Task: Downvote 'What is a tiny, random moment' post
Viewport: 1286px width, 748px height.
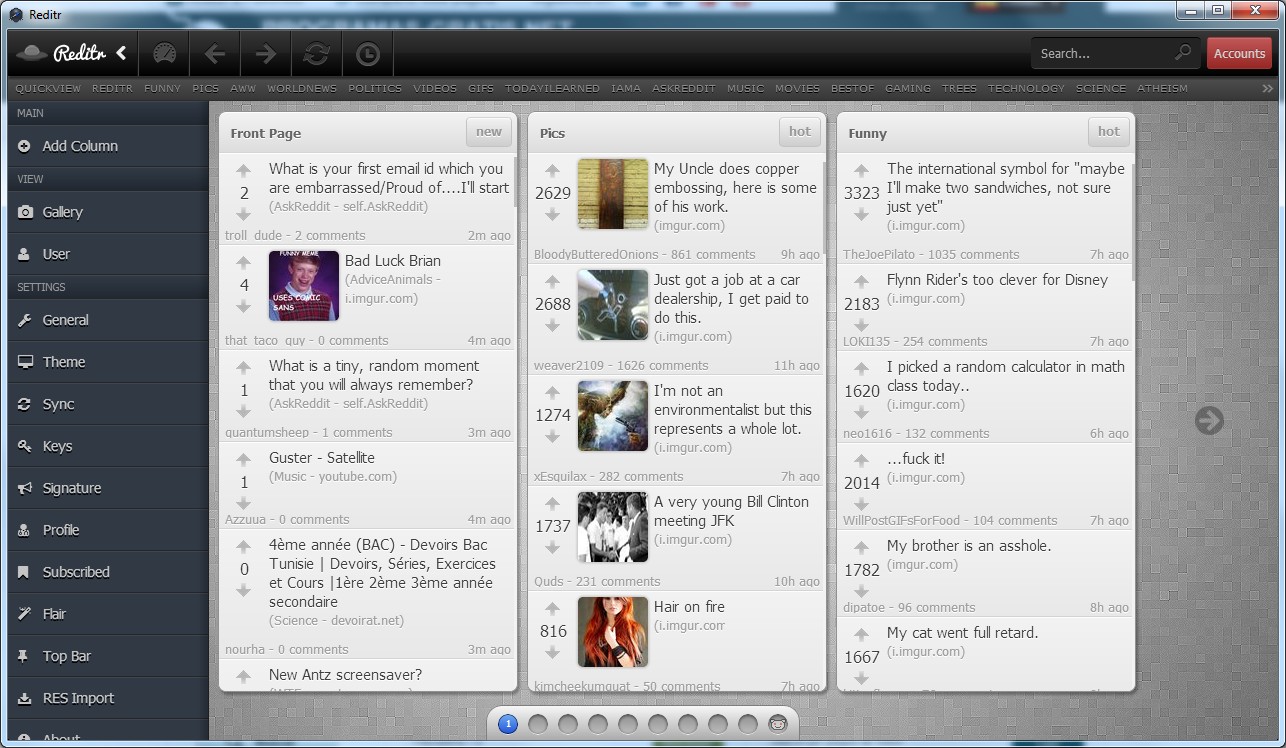Action: tap(243, 412)
